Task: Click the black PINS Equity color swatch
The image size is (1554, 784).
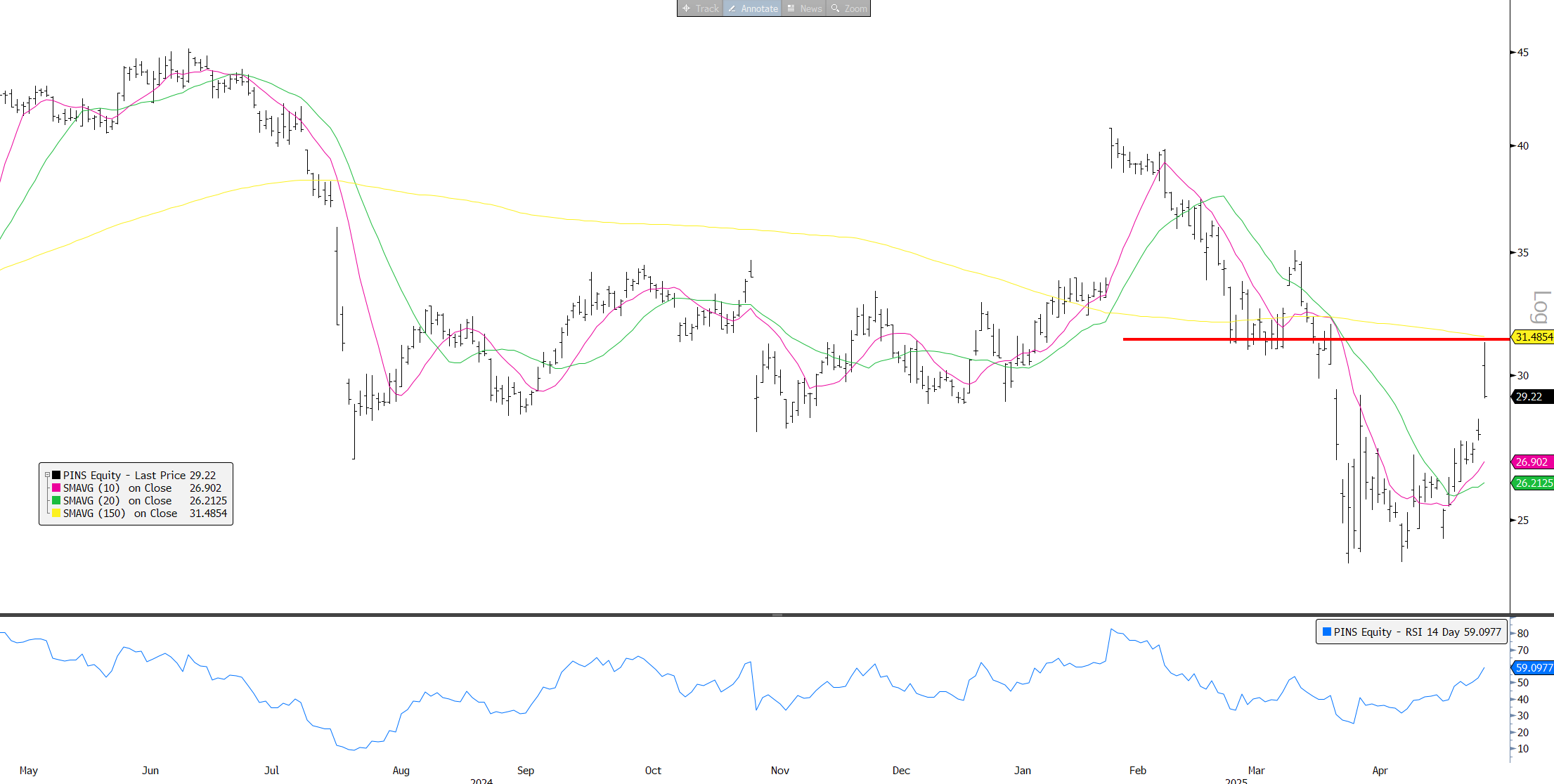Action: click(56, 475)
